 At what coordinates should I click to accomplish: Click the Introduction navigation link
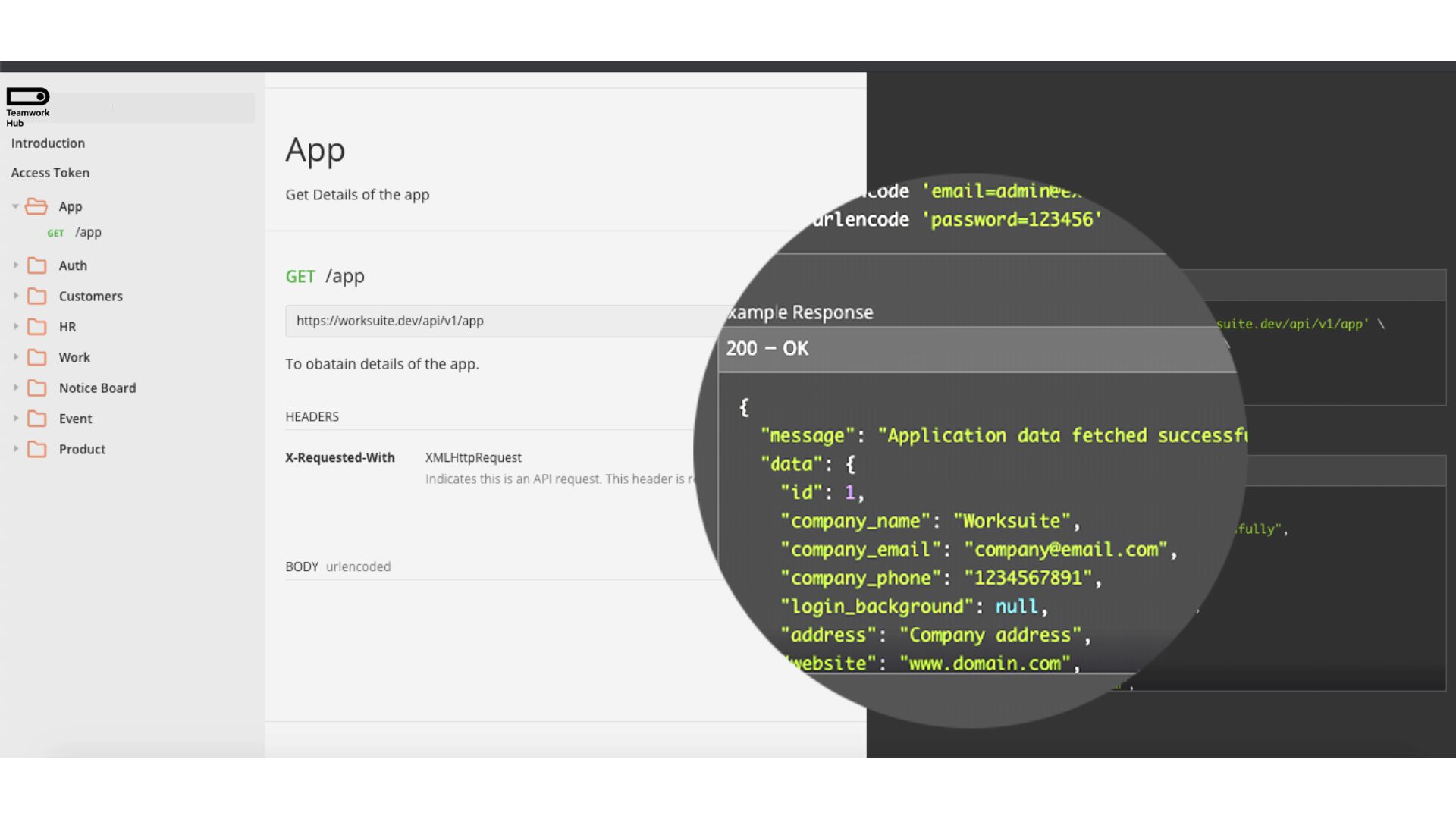point(47,142)
